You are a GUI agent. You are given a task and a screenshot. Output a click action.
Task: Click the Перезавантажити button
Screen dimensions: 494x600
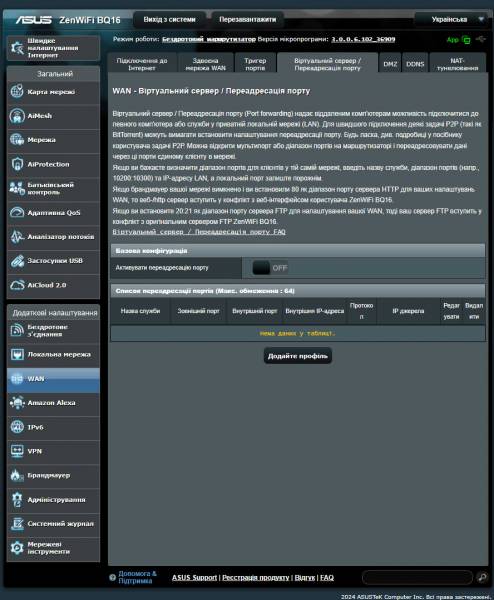tap(248, 20)
